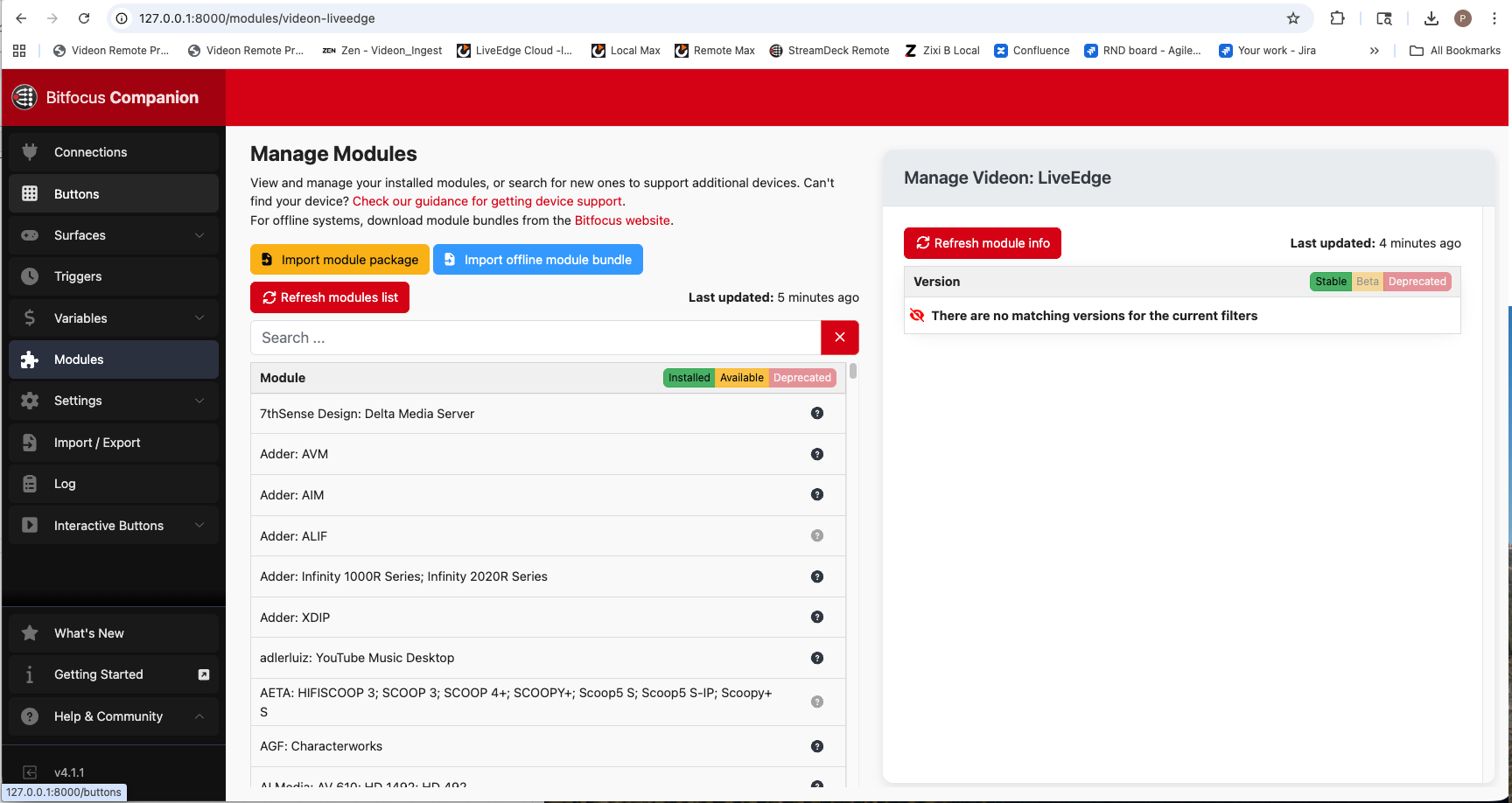Toggle the Beta version filter
The image size is (1512, 803).
(x=1368, y=282)
